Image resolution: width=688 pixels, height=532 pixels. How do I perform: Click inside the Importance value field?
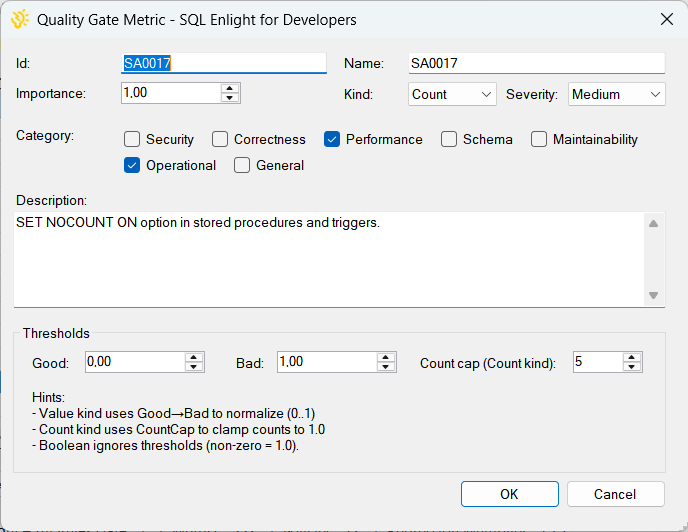click(x=171, y=93)
